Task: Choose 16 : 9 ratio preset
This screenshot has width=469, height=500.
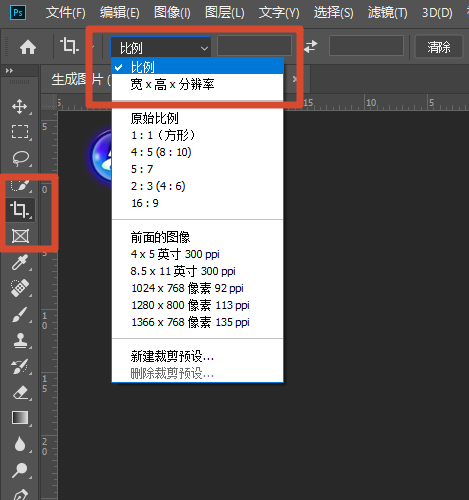Action: (x=197, y=203)
